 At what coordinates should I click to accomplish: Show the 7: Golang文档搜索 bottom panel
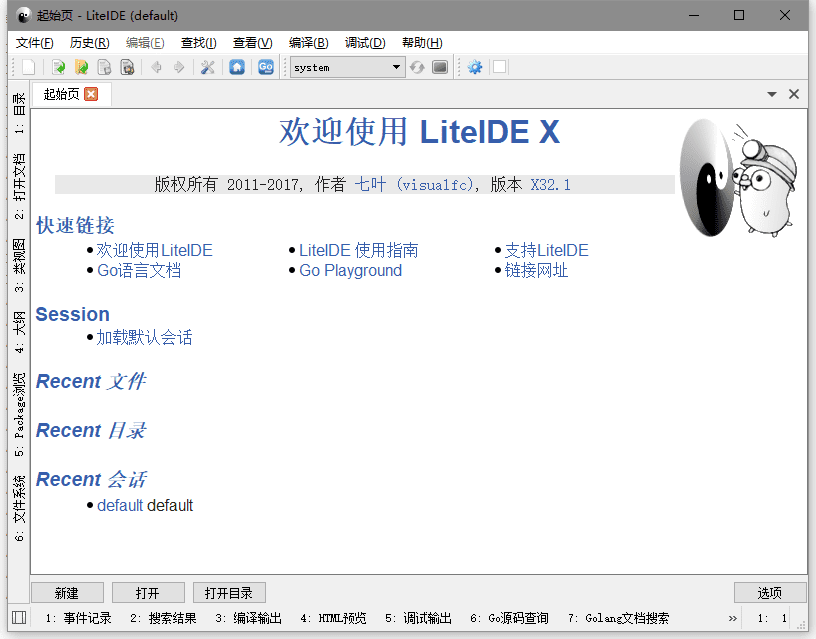(x=618, y=618)
